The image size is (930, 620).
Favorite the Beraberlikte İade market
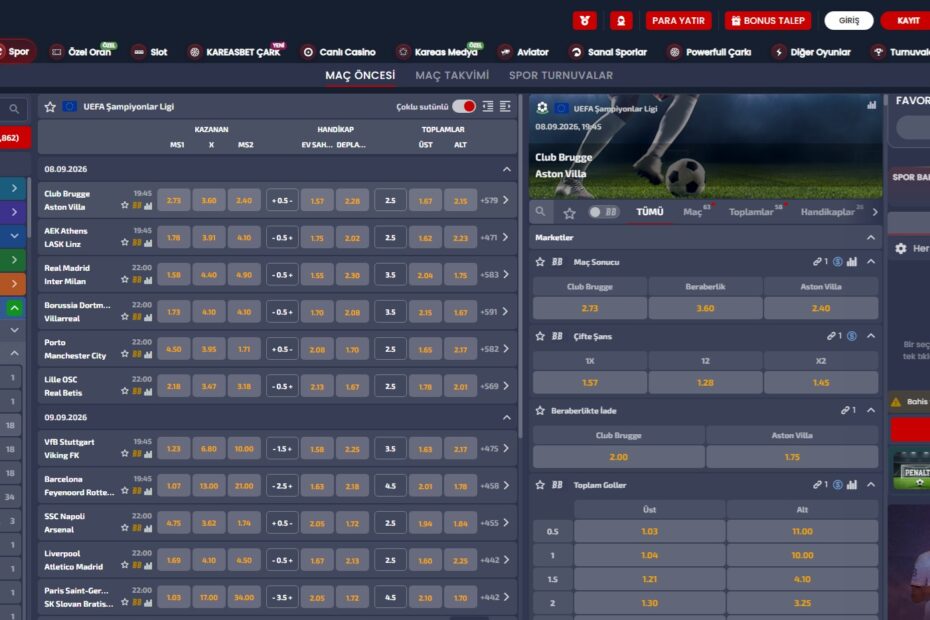tap(540, 411)
